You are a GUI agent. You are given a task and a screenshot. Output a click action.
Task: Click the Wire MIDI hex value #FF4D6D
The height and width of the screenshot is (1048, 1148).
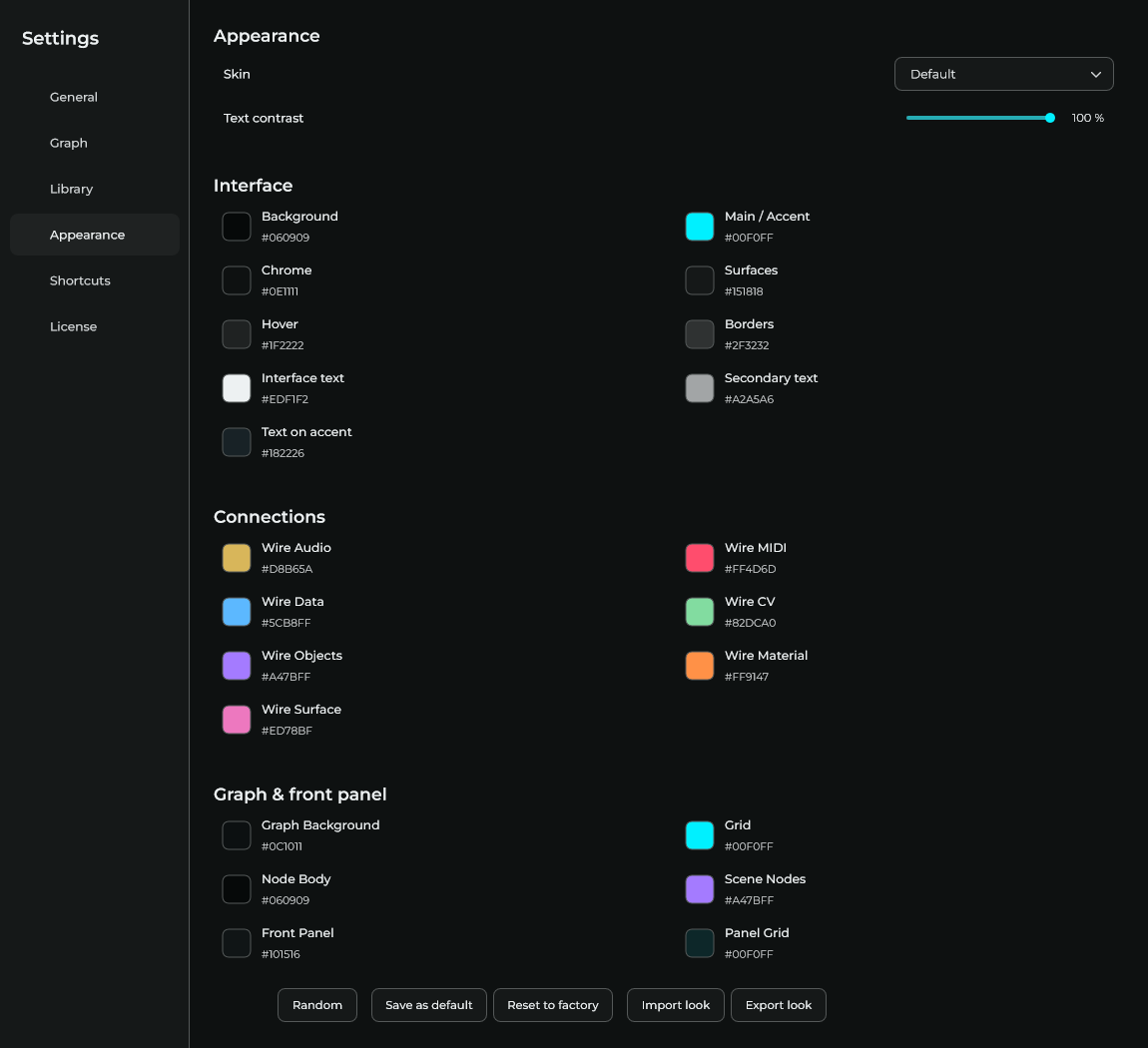751,569
